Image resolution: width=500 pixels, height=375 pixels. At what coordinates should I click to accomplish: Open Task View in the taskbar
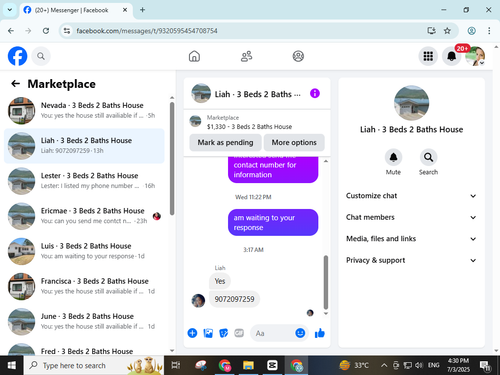click(x=176, y=365)
